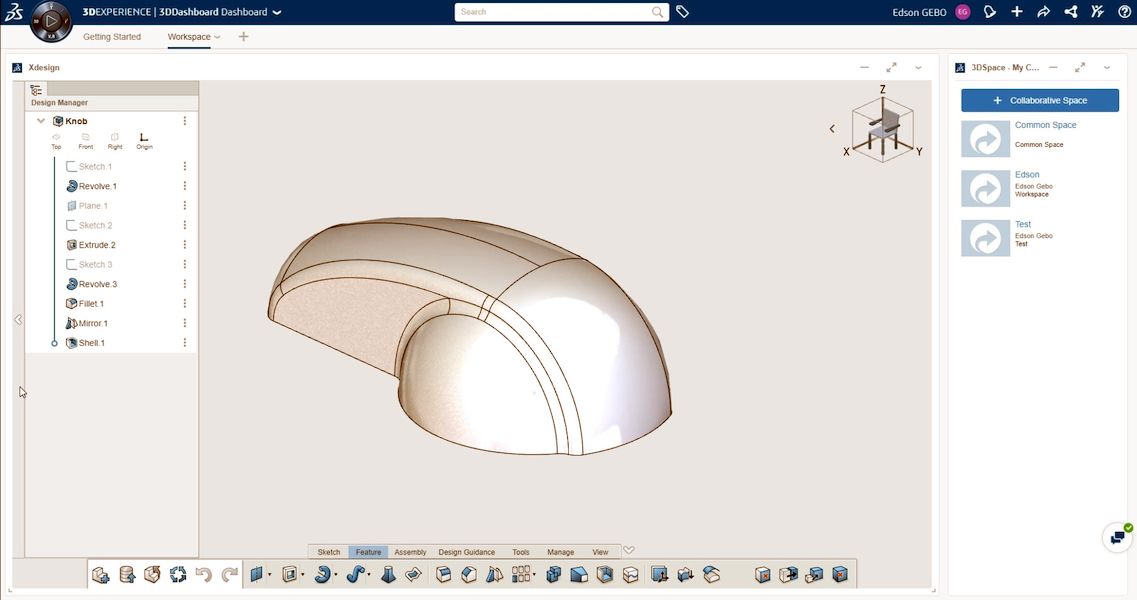Click the Undo arrow in the toolbar
The image size is (1137, 600).
[x=204, y=574]
